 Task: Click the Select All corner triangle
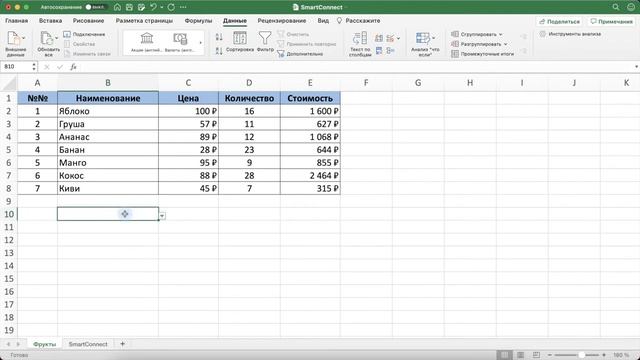point(9,83)
